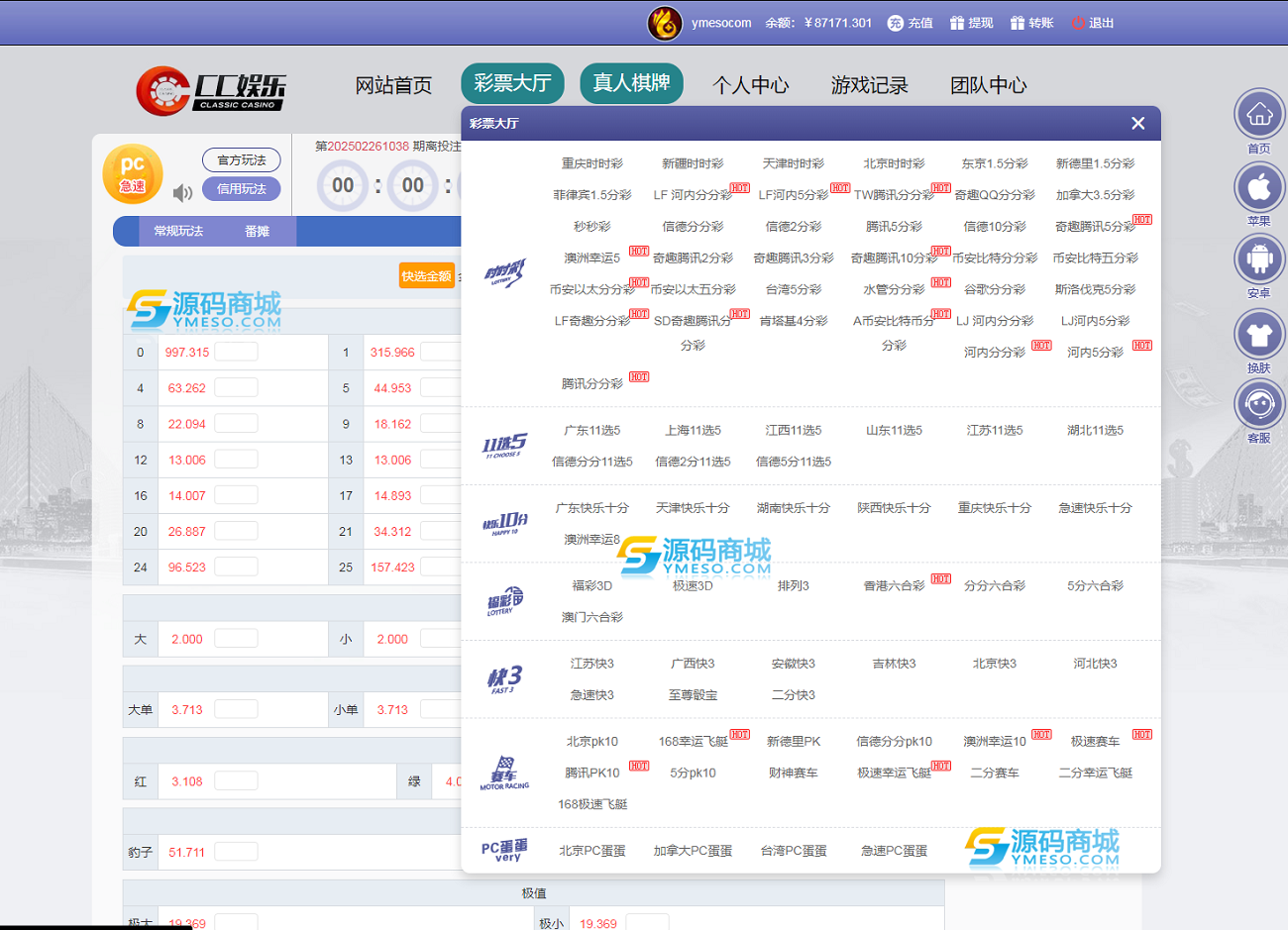Open 团队中心 in main navigation
1288x930 pixels.
pos(988,85)
